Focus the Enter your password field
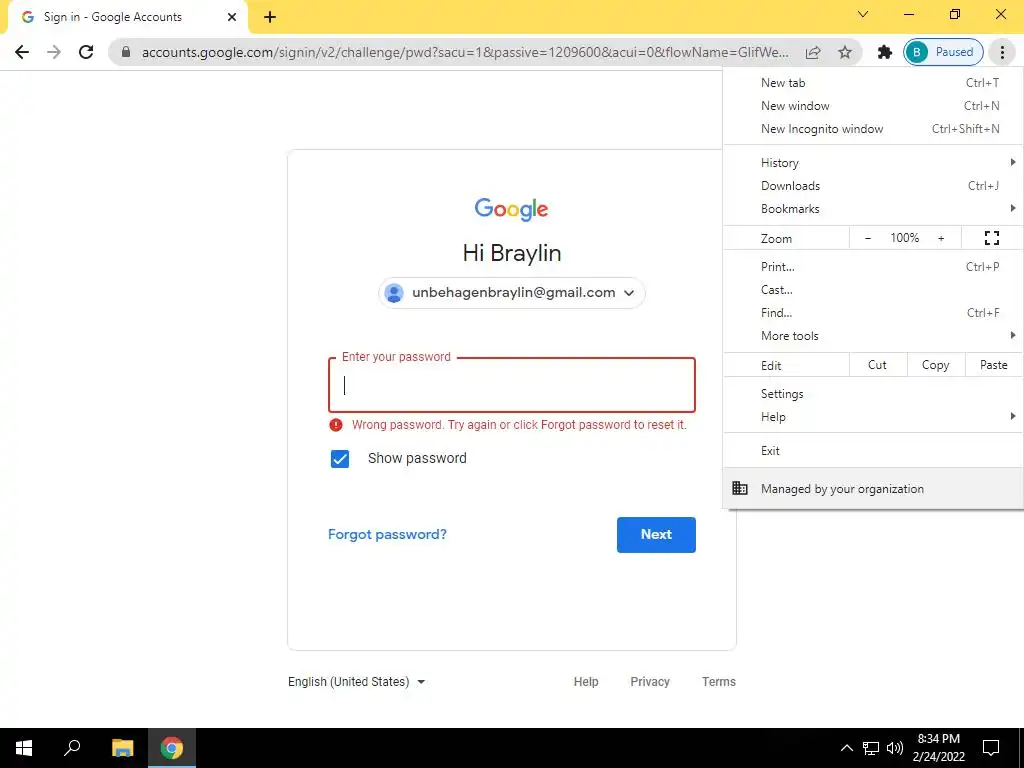The height and width of the screenshot is (768, 1024). click(x=512, y=385)
